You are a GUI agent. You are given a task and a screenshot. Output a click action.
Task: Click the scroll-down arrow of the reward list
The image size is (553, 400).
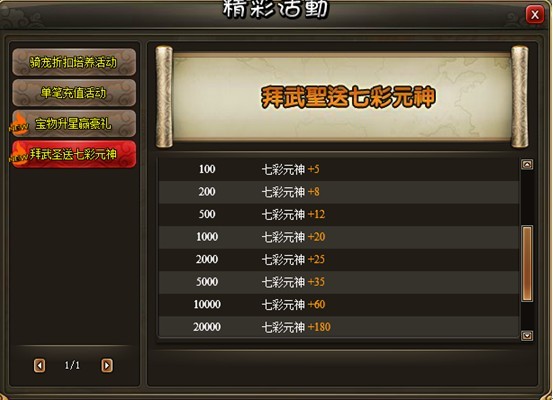click(x=527, y=335)
